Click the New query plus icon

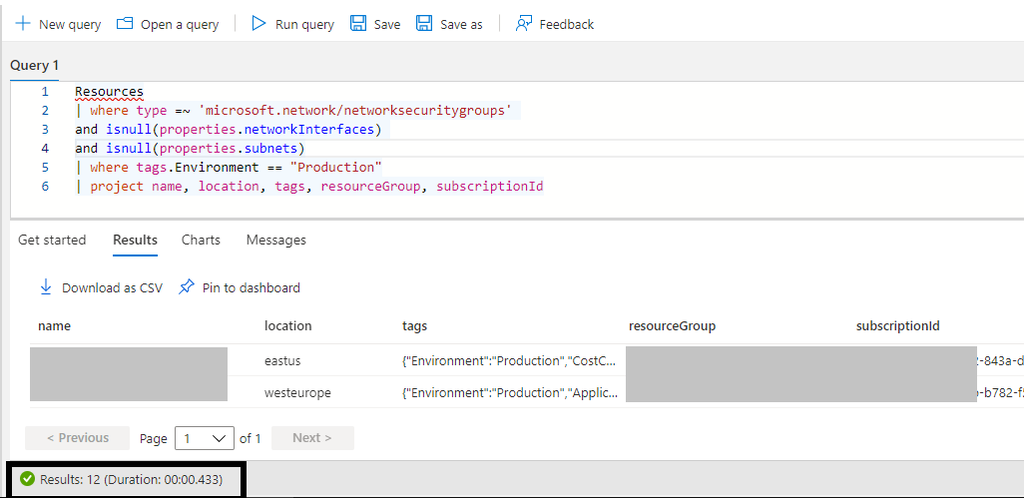[22, 24]
